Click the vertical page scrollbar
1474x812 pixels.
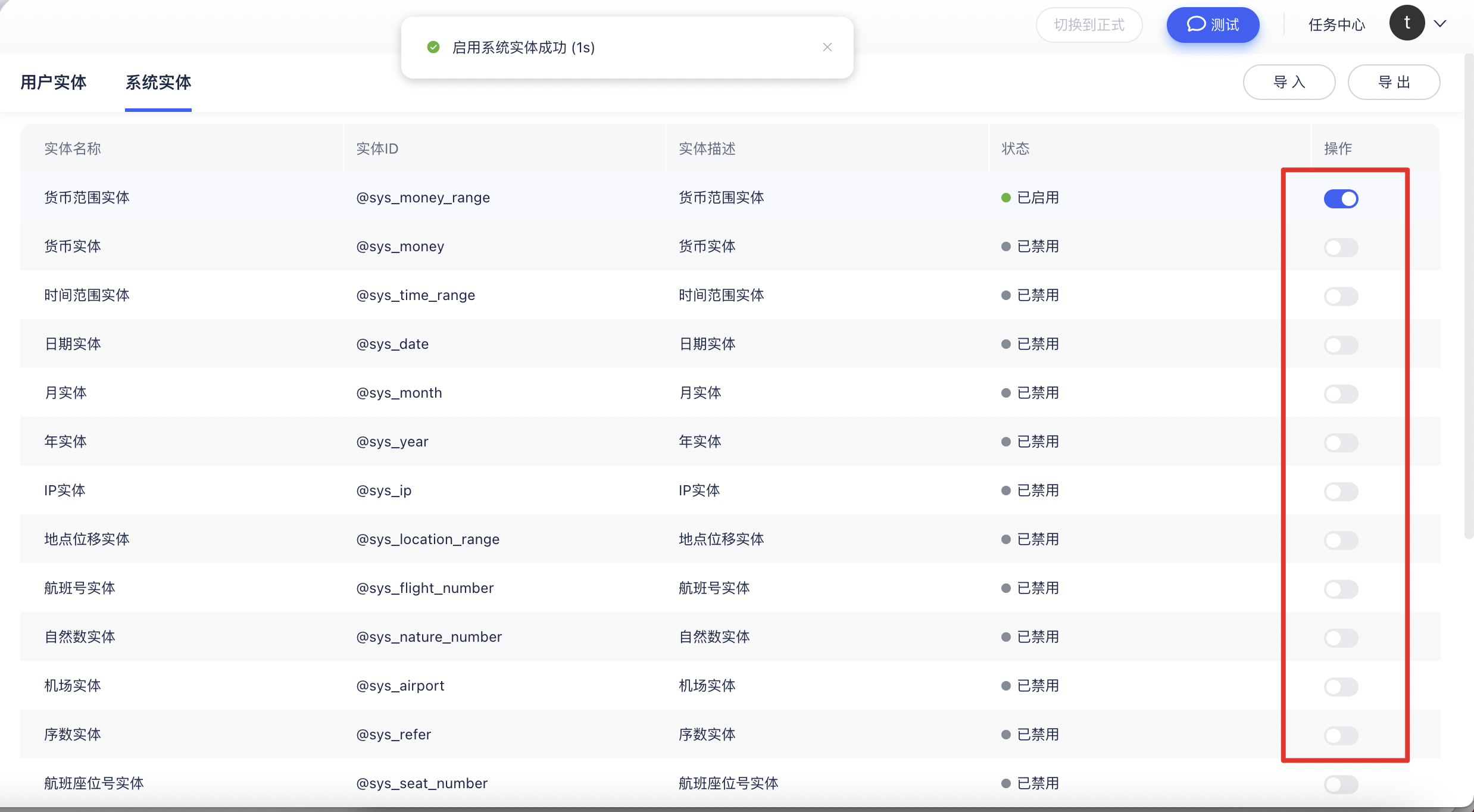(1469, 298)
